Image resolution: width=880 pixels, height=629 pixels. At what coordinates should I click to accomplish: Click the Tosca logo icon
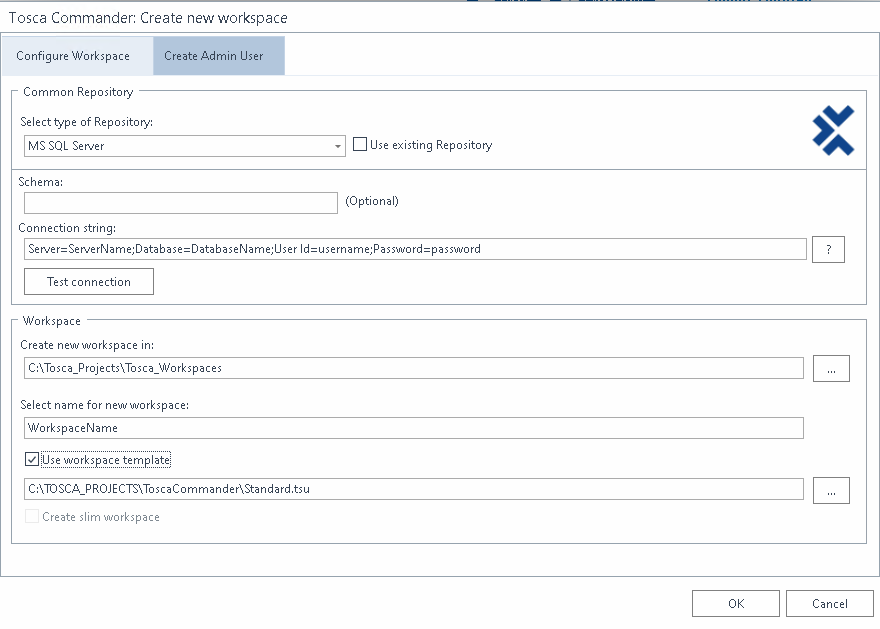tap(833, 131)
